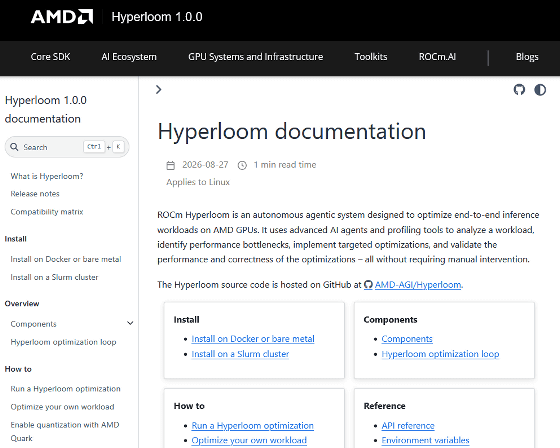Open the Environment variables link

coord(425,440)
